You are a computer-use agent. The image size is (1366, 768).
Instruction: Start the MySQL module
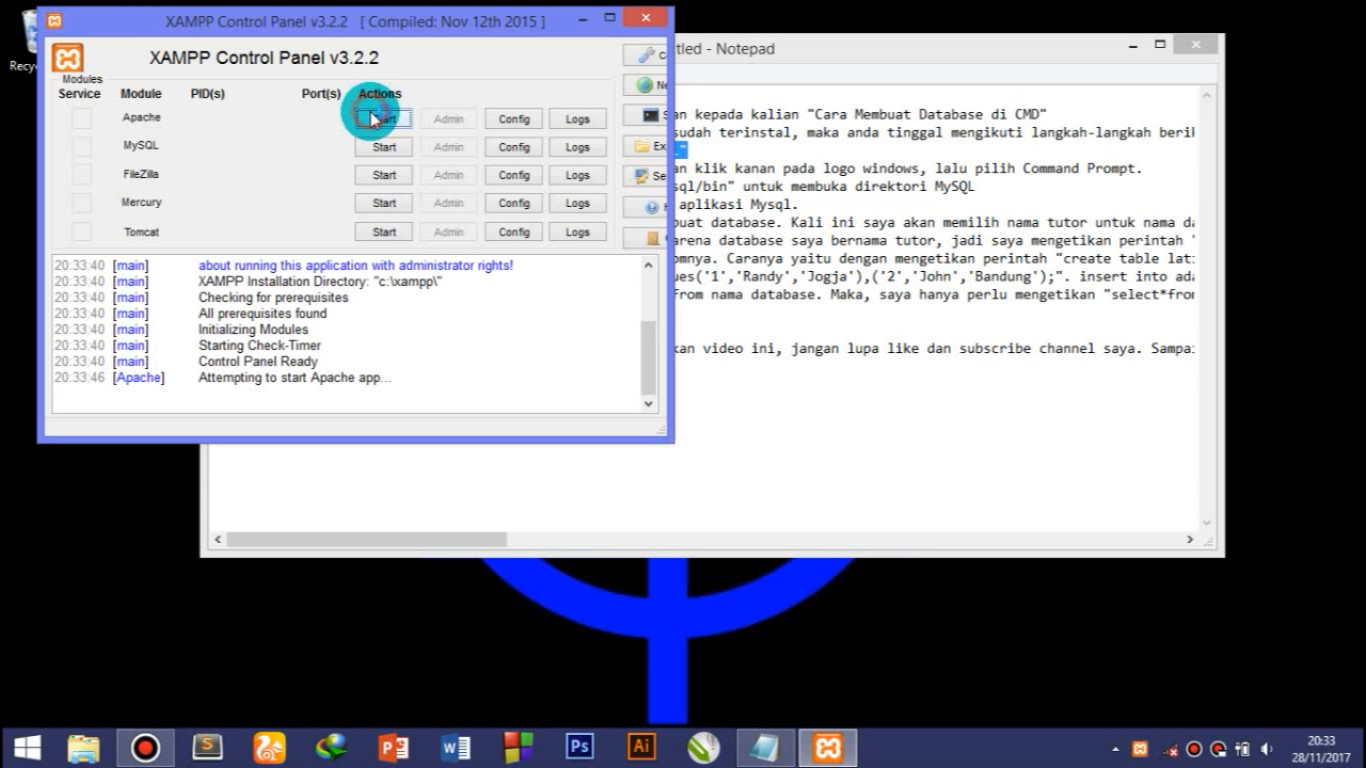(384, 147)
